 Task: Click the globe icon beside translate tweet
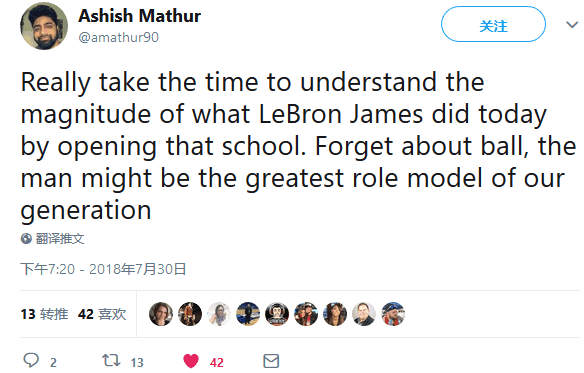(x=26, y=238)
